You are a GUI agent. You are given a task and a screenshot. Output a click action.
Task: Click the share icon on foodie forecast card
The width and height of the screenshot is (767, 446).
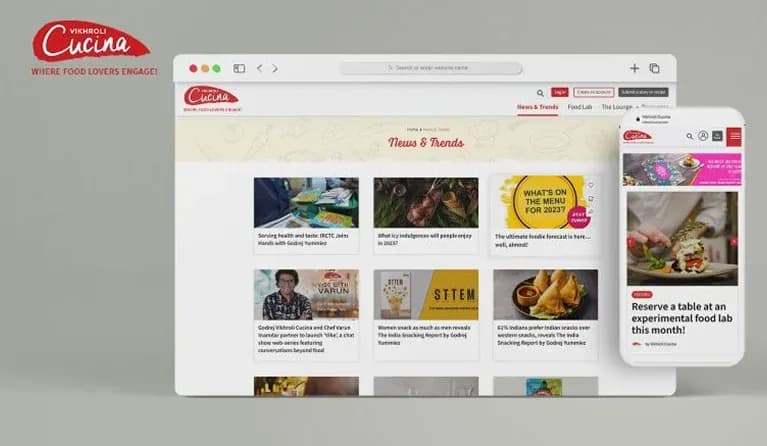(x=591, y=212)
